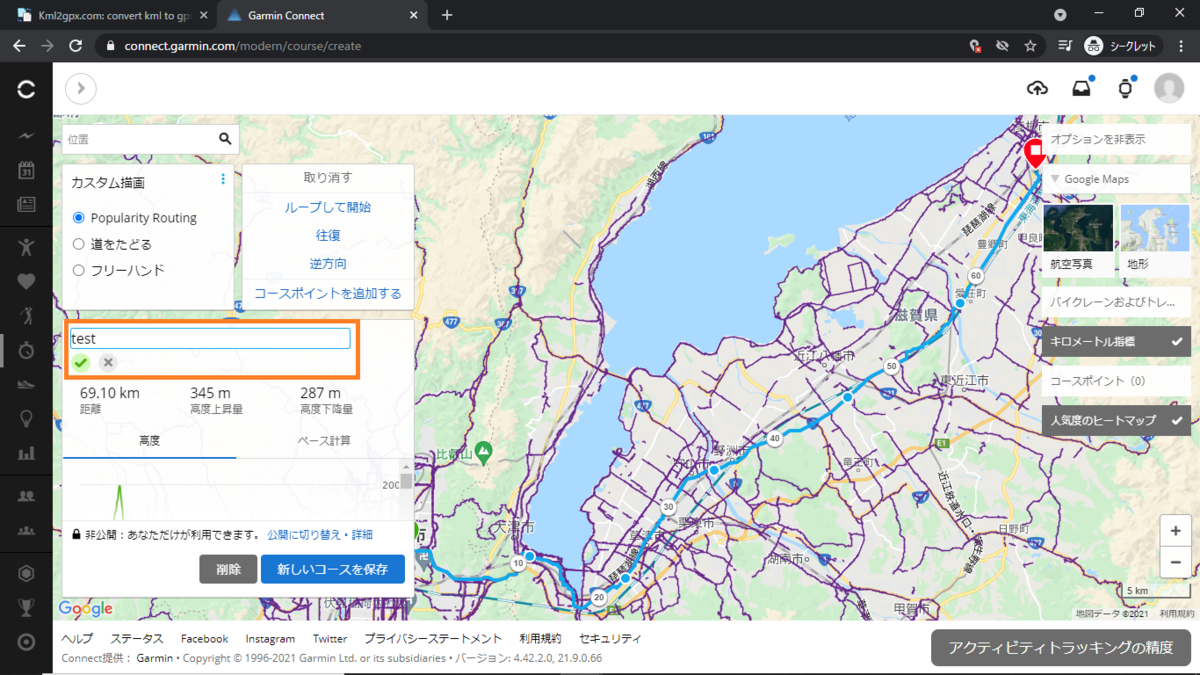Toggle the キロメートル指標 option

coord(1116,341)
